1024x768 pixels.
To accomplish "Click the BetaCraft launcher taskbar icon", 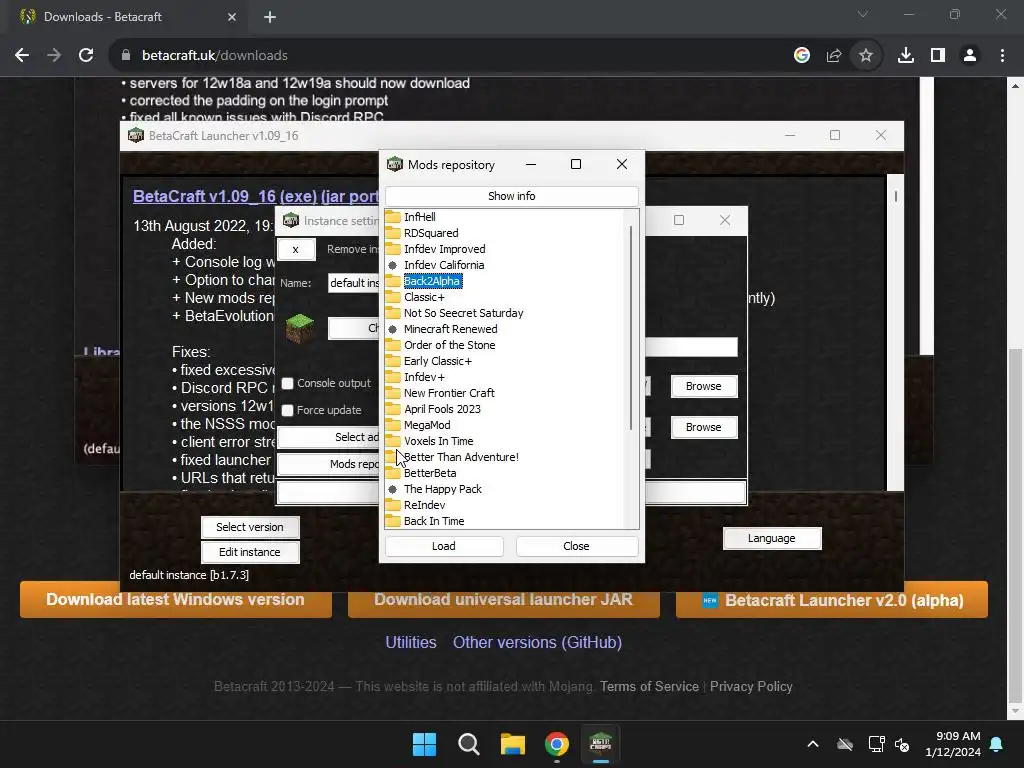I will (x=600, y=744).
